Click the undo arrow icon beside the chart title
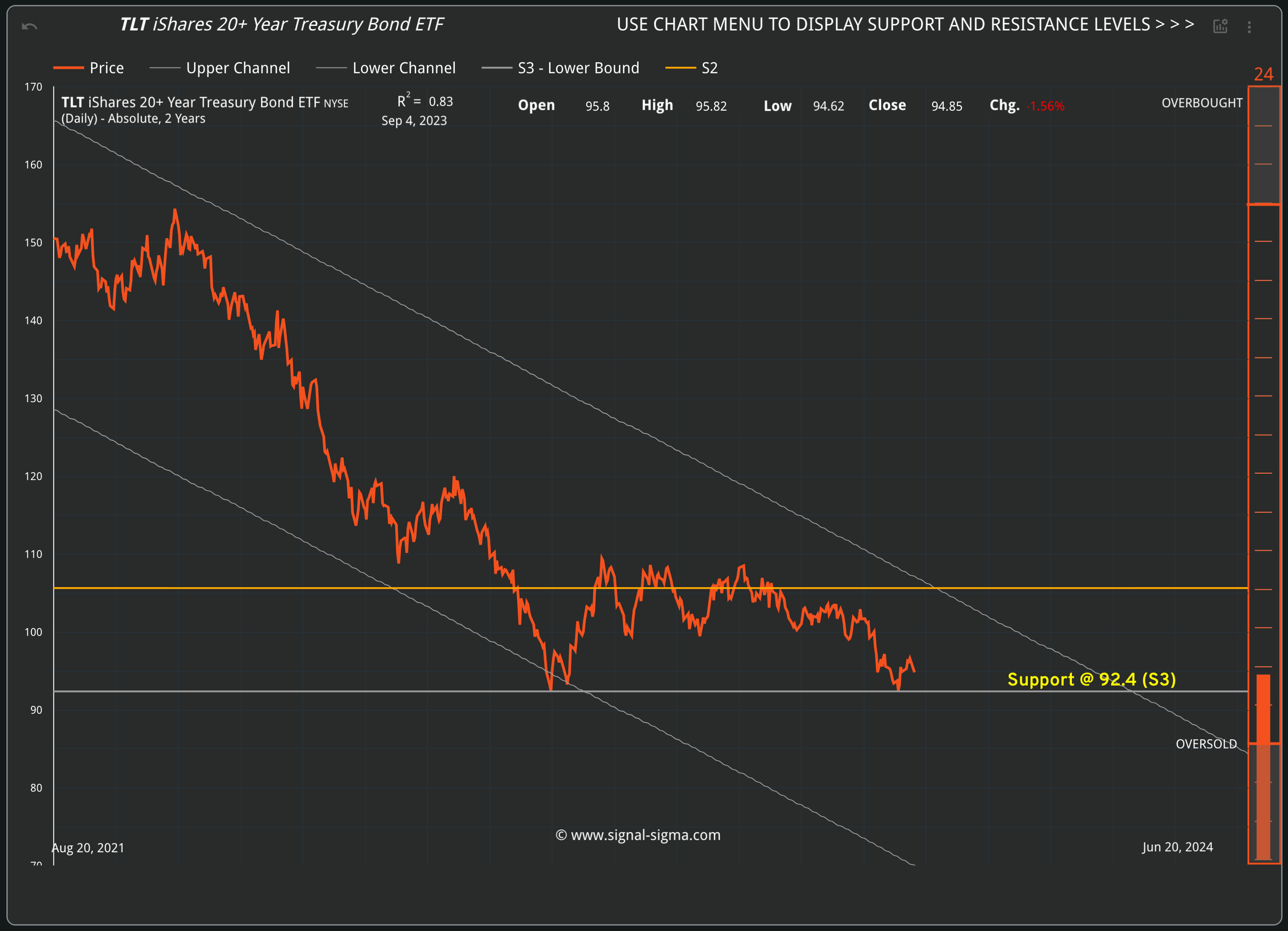This screenshot has height=931, width=1288. coord(29,26)
